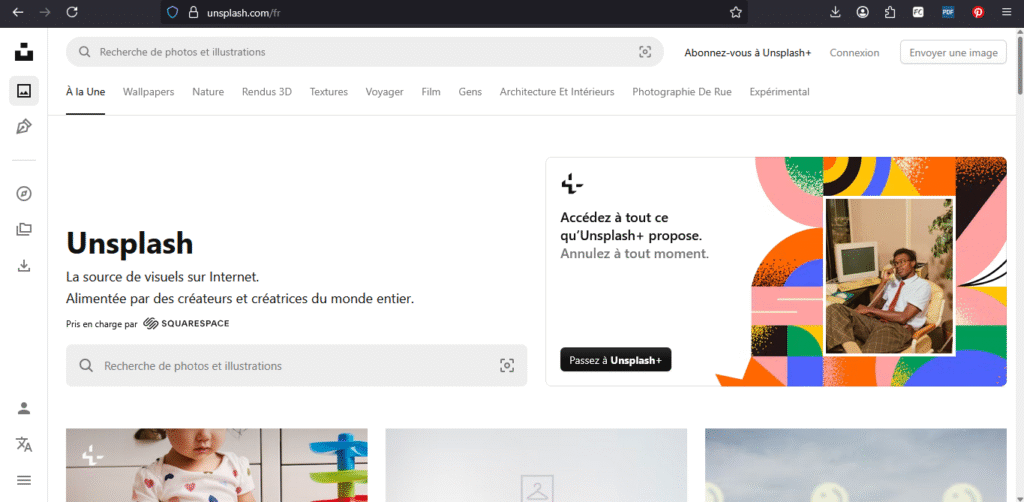The width and height of the screenshot is (1024, 502).
Task: Open the Illustrations pen icon in sidebar
Action: click(24, 127)
